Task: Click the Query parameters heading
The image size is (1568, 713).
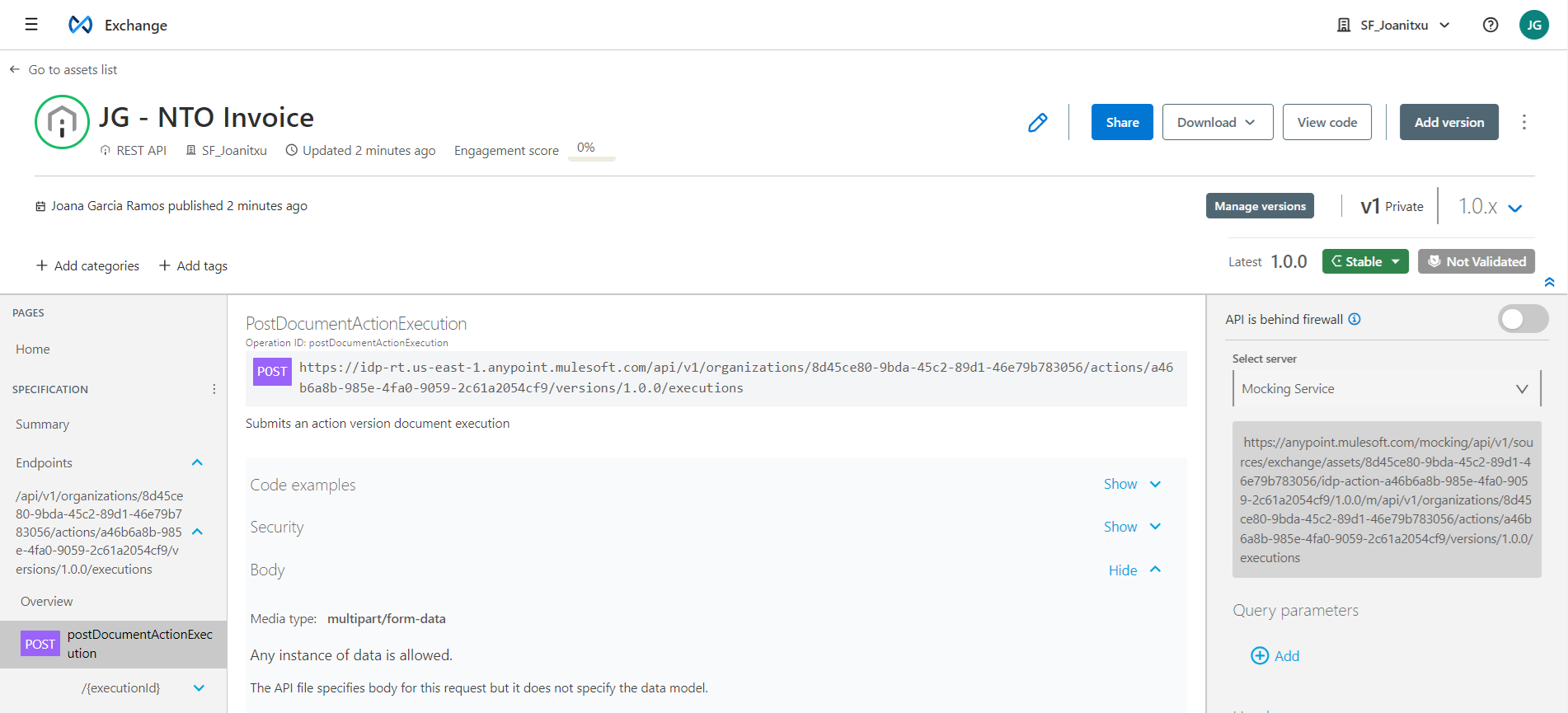Action: click(1296, 610)
